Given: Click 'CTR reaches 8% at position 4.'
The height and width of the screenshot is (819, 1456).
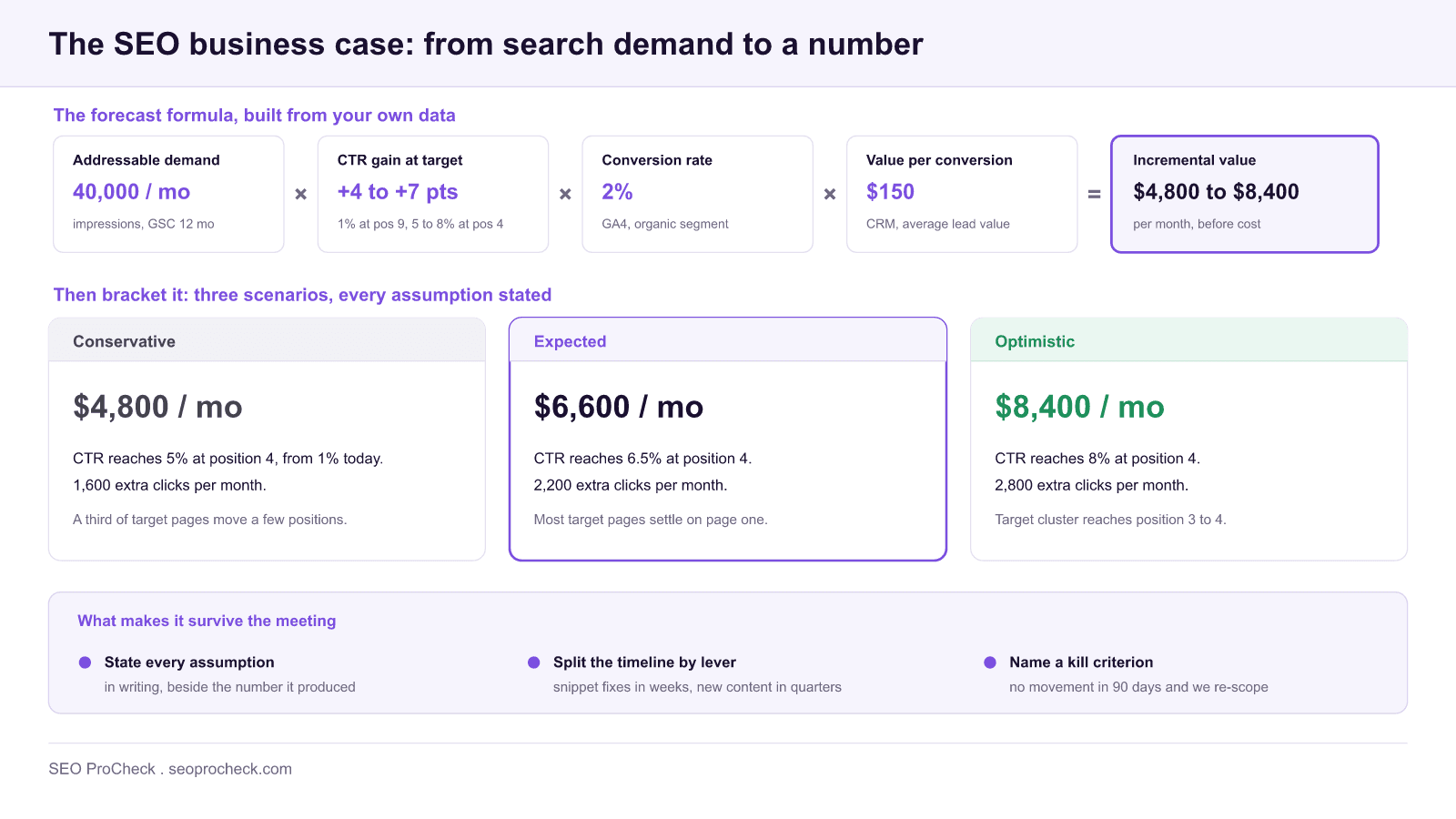Looking at the screenshot, I should pos(1097,459).
